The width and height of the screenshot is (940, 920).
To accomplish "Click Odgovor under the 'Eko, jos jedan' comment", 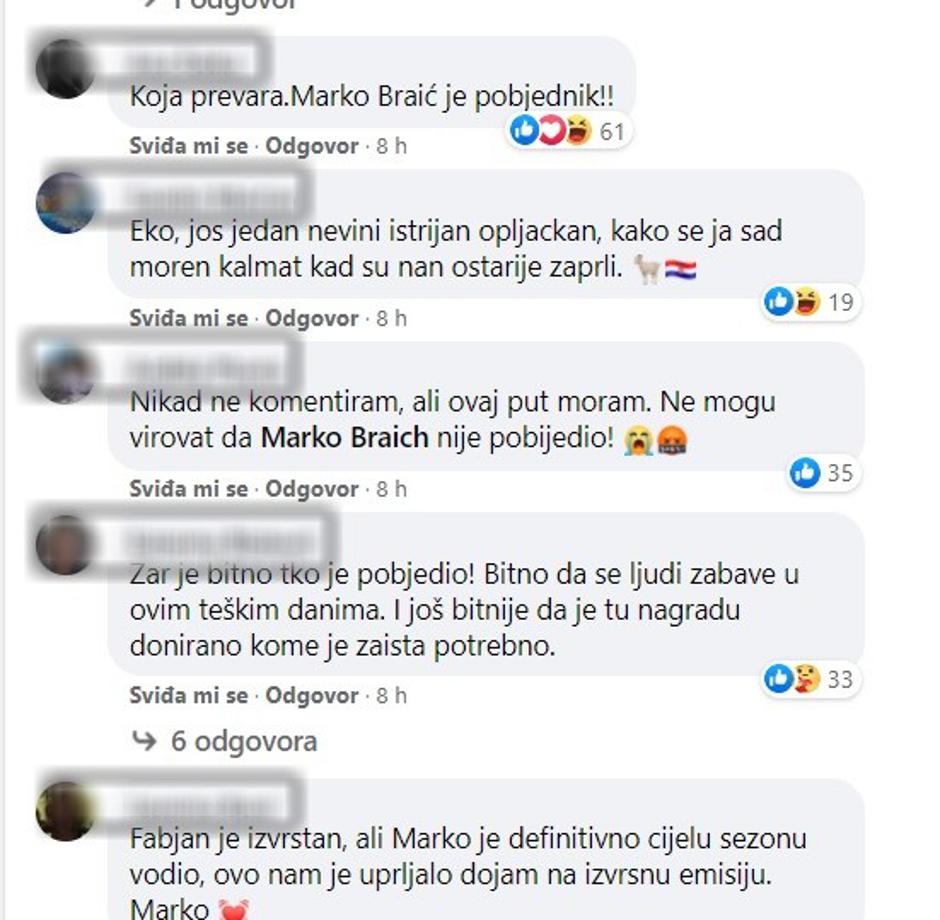I will tap(312, 318).
